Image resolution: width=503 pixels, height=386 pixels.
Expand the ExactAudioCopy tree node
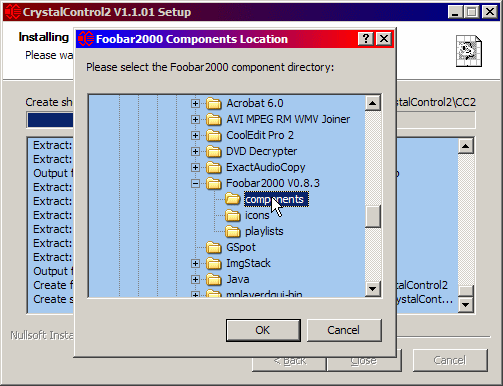[196, 167]
